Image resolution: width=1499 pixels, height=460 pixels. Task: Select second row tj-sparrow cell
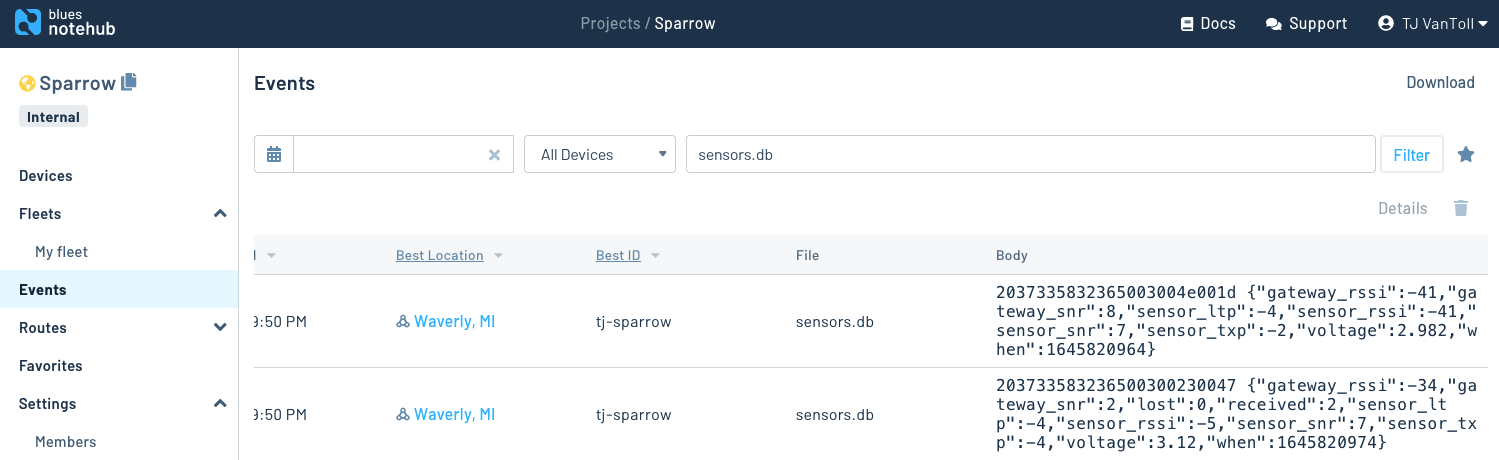[x=633, y=415]
